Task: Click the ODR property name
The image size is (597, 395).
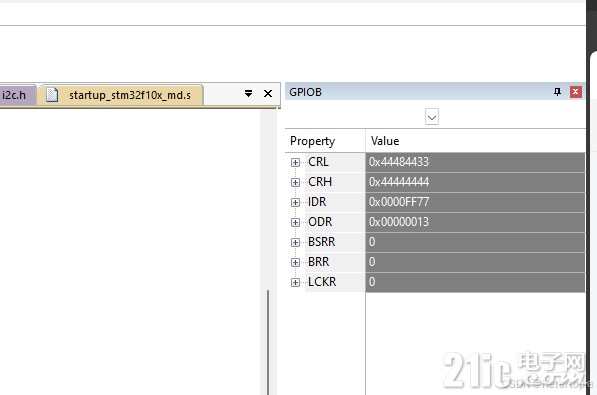Action: [320, 222]
